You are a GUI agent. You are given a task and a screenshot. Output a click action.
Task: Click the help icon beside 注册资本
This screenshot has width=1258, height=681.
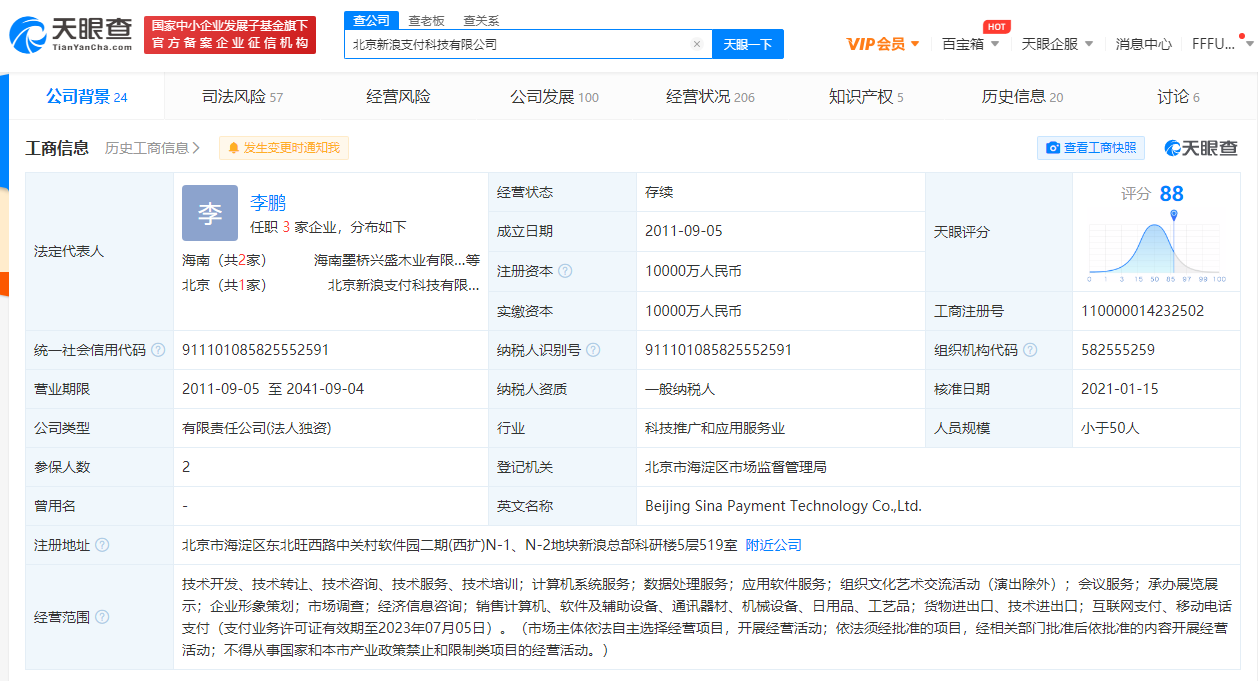[x=565, y=271]
